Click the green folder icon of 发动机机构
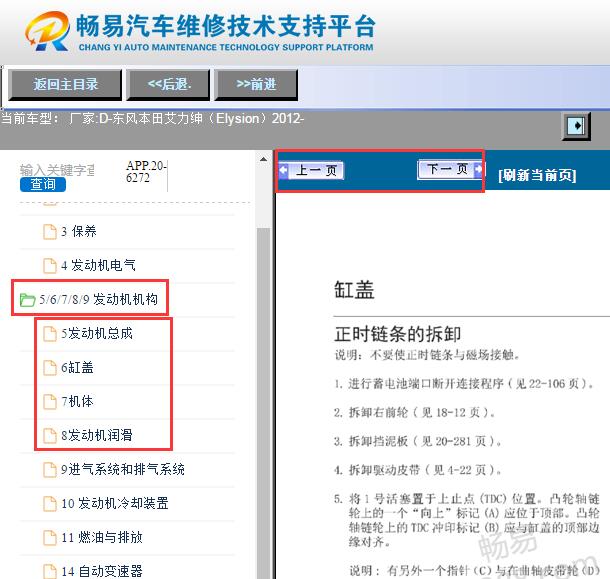Viewport: 610px width, 579px height. pyautogui.click(x=27, y=300)
